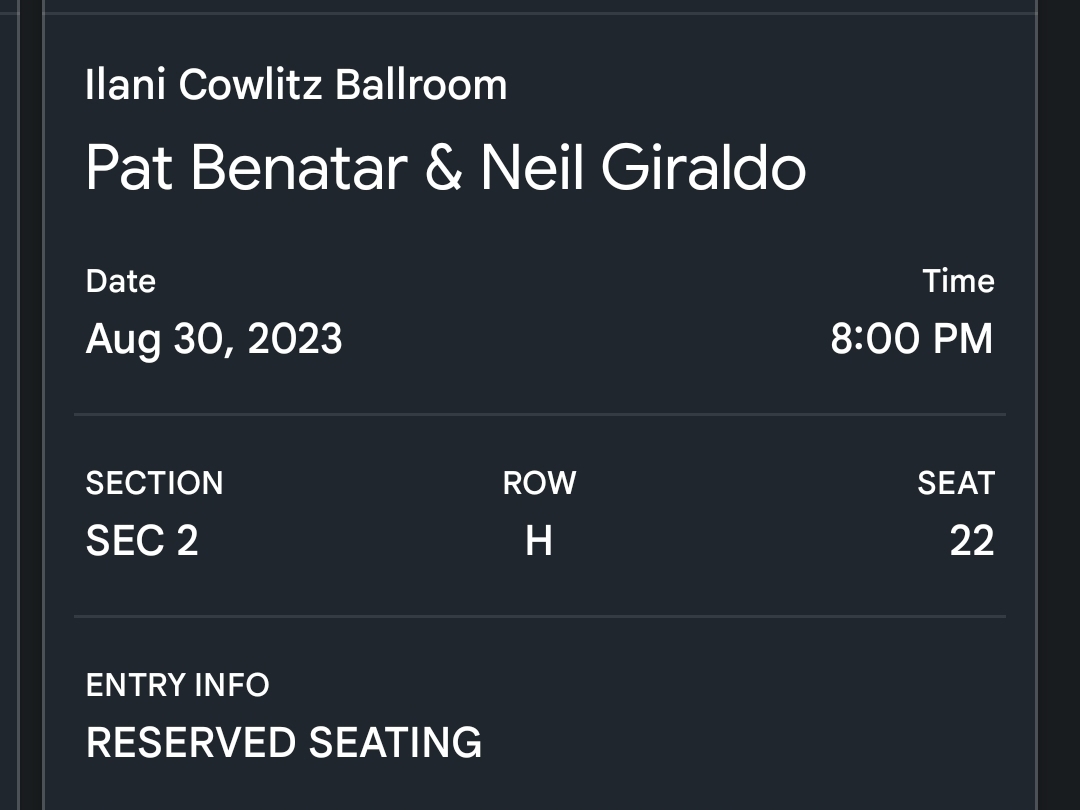The height and width of the screenshot is (810, 1080).
Task: Select the RESERVED SEATING text
Action: (284, 742)
